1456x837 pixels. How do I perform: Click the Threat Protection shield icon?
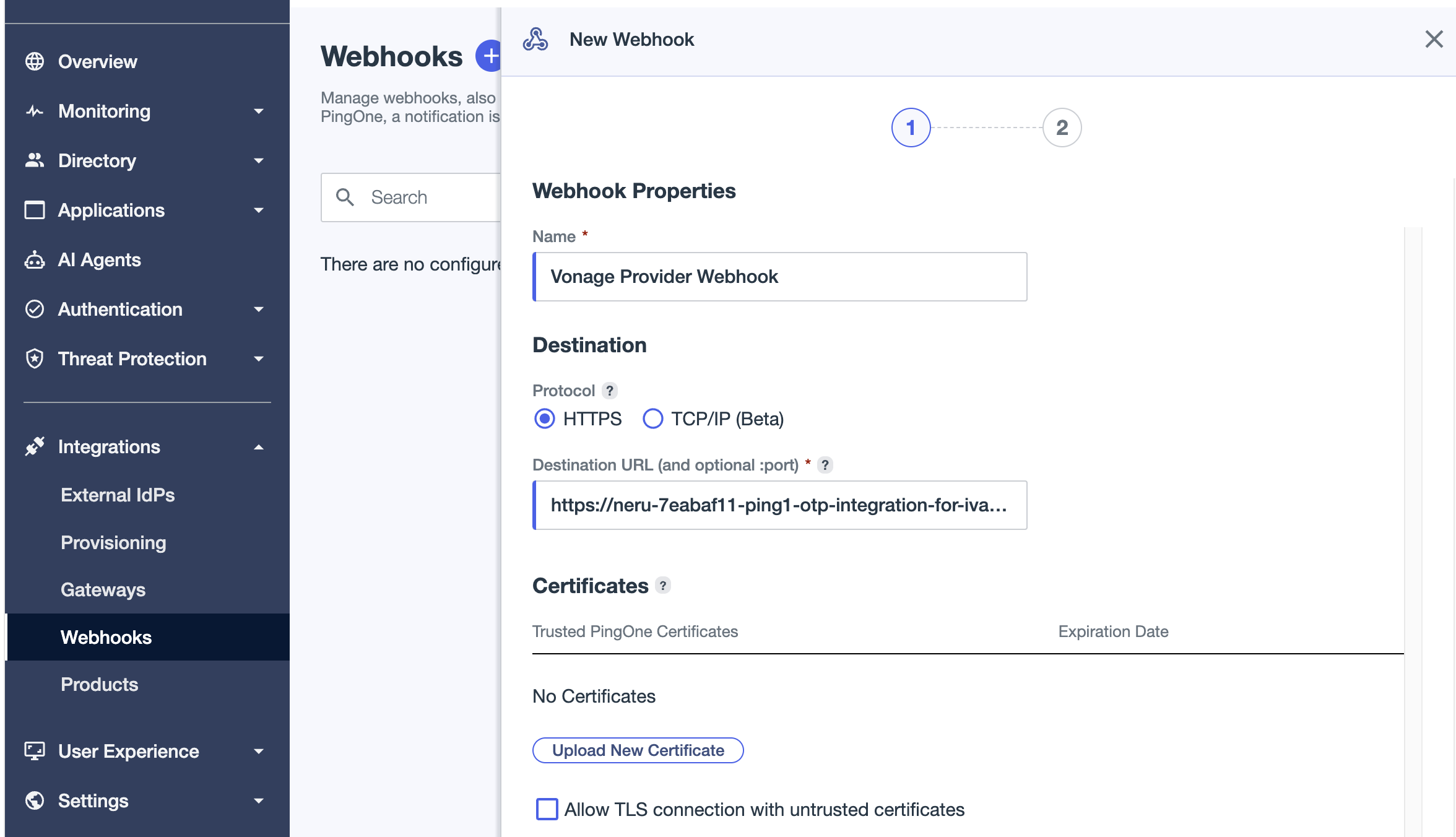click(x=35, y=358)
